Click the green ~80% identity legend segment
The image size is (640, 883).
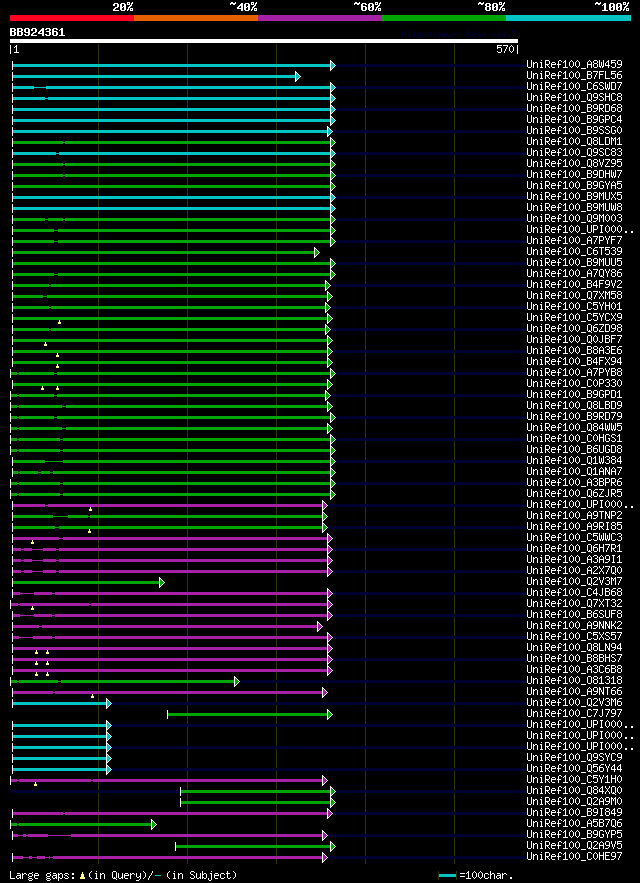pos(444,18)
